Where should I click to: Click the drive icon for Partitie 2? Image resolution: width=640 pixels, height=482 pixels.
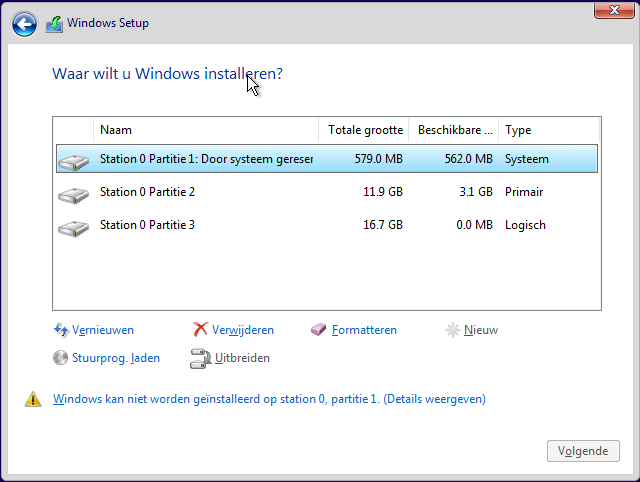73,195
